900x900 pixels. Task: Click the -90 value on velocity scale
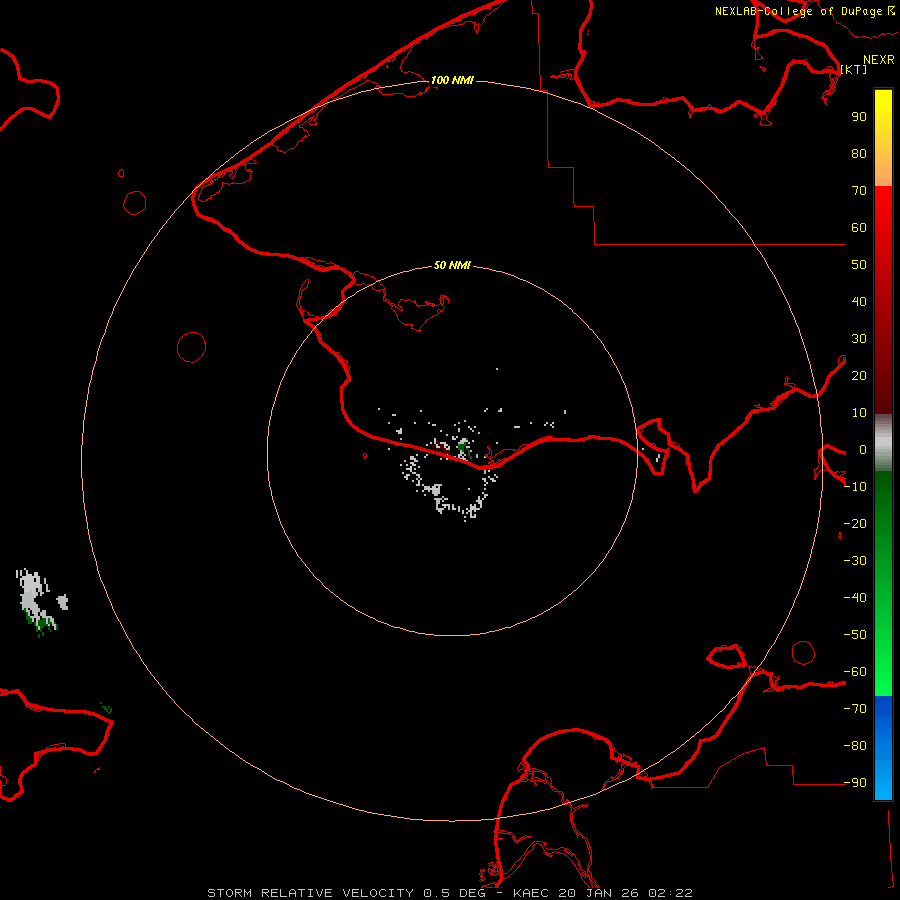[855, 782]
